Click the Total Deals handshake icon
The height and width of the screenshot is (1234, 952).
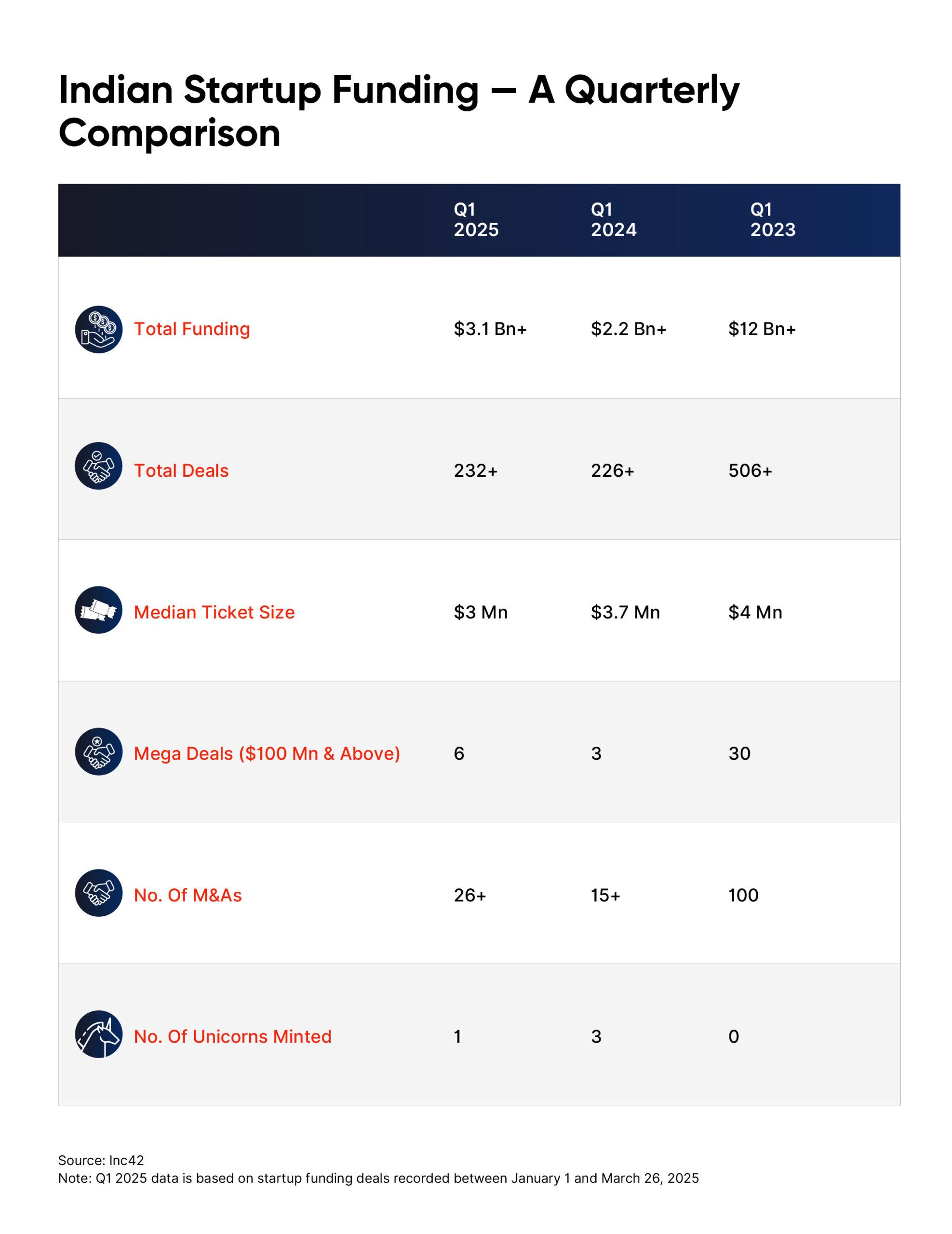click(98, 466)
